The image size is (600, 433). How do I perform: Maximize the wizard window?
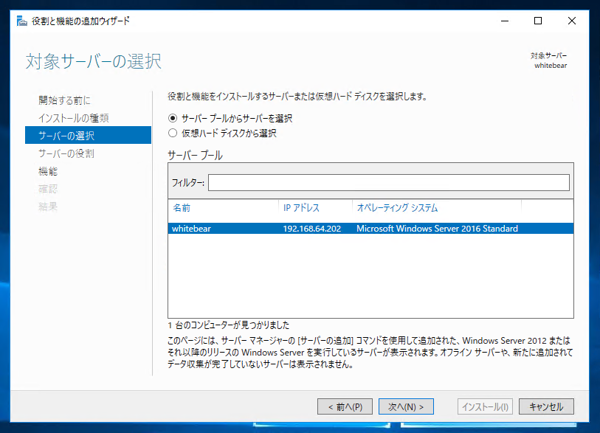click(x=538, y=21)
